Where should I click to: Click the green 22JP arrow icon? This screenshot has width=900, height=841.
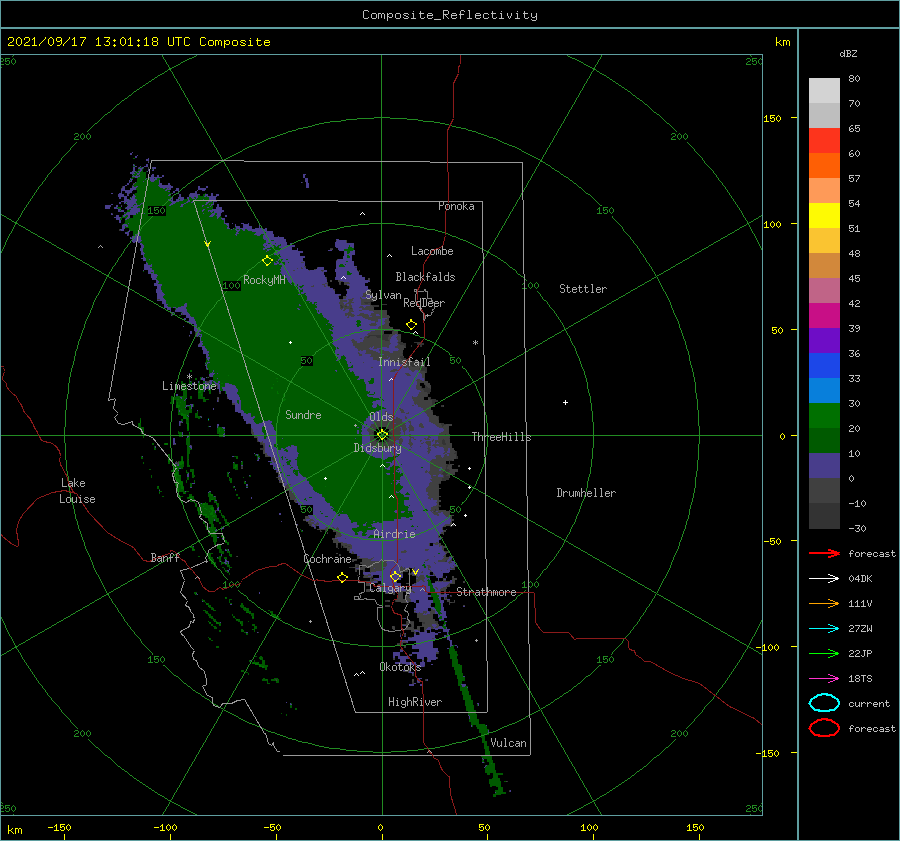[x=824, y=653]
